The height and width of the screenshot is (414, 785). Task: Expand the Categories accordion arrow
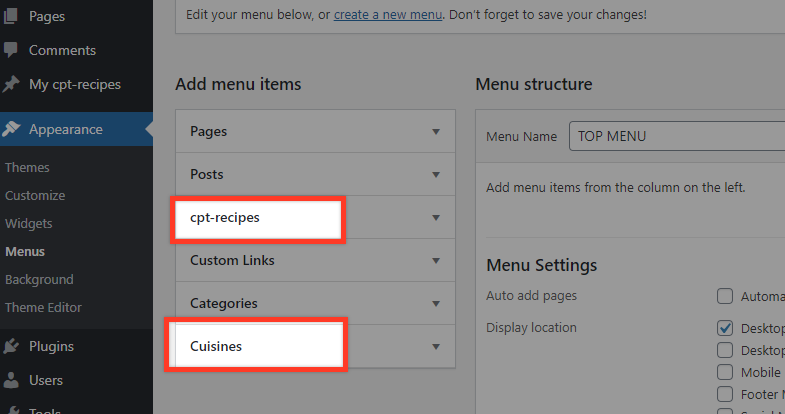coord(436,304)
